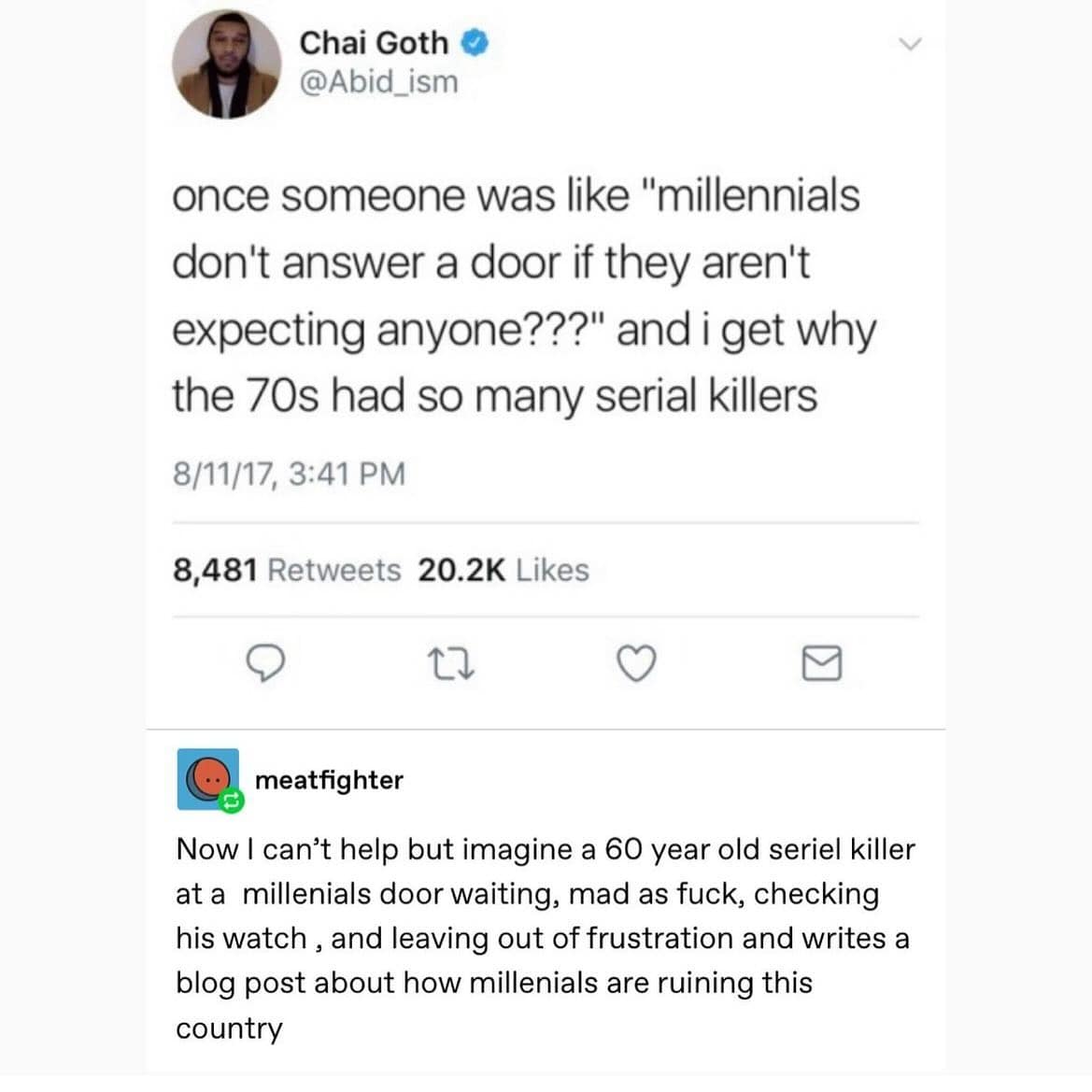Image resolution: width=1092 pixels, height=1092 pixels.
Task: Click the Chai Goth display name
Action: pyautogui.click(x=374, y=43)
